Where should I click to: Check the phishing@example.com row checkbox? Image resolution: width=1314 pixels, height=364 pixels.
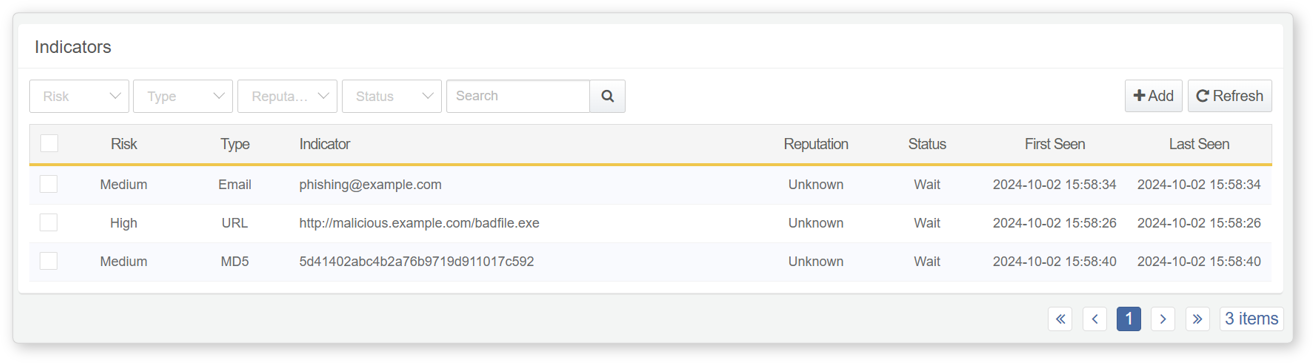point(49,185)
